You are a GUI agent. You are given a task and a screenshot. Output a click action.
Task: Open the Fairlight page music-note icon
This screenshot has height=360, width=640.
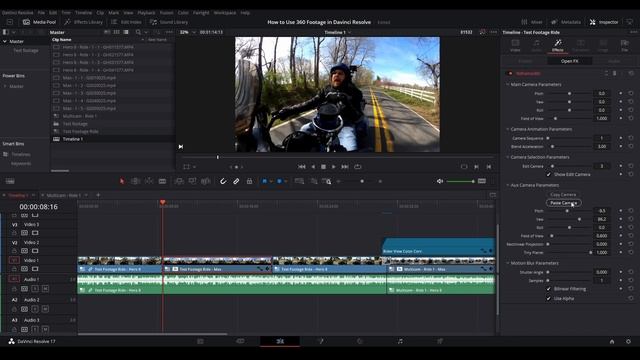(x=400, y=341)
